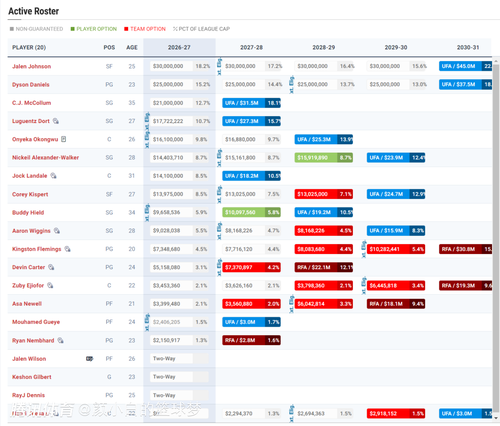Click the icon next to Zuby Ejiofor
Screen dimensions: 500x426
50,285
